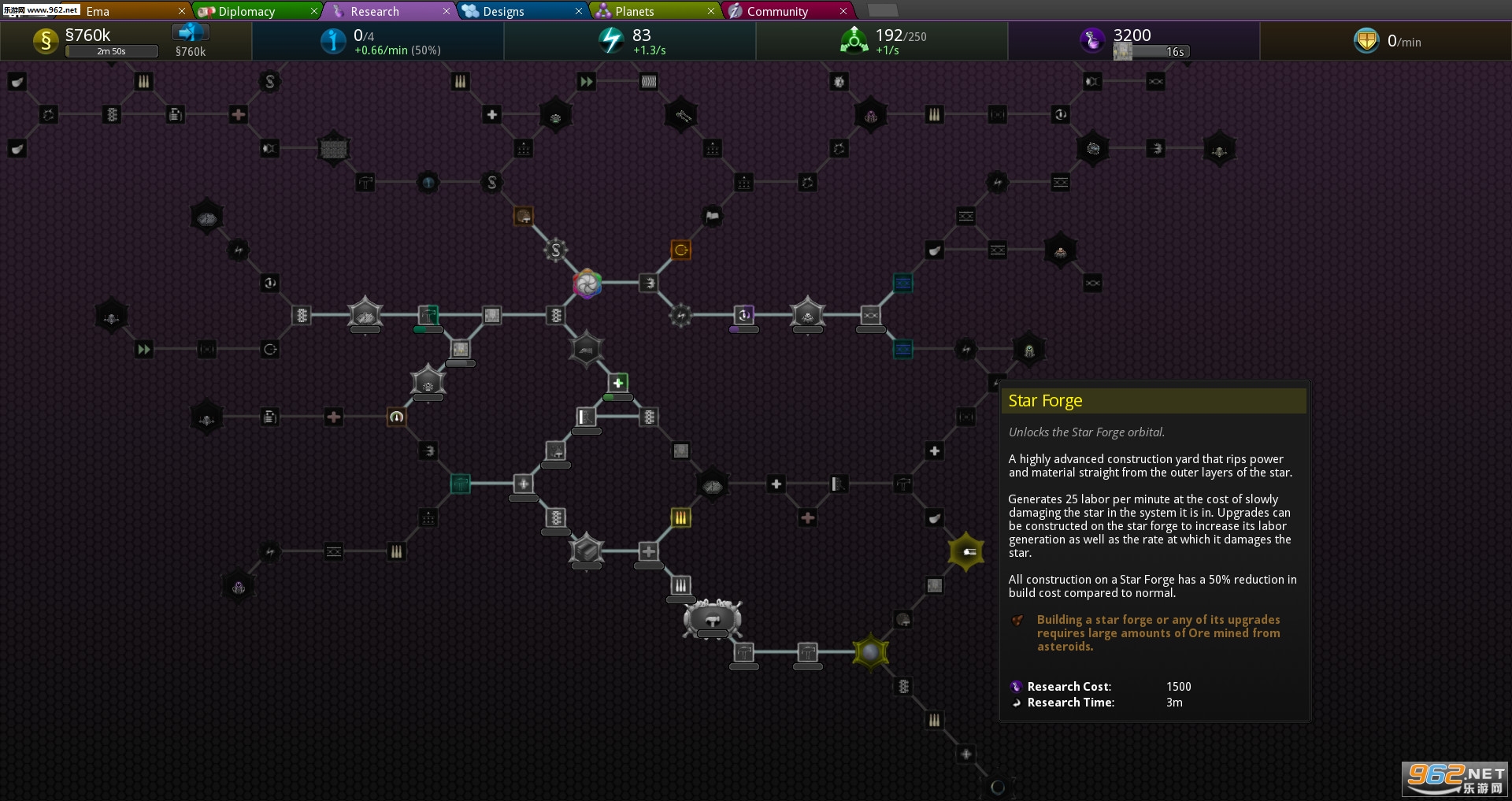Click the Star Forge tooltip title

1046,401
